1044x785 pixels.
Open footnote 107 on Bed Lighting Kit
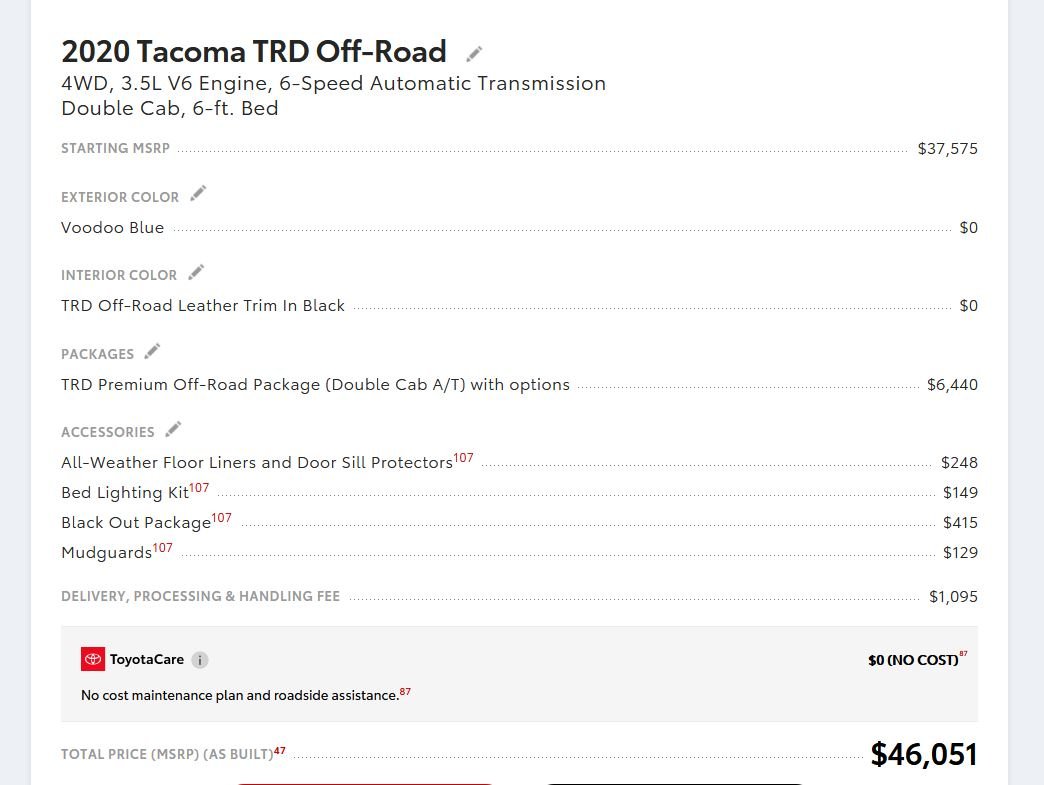point(199,488)
